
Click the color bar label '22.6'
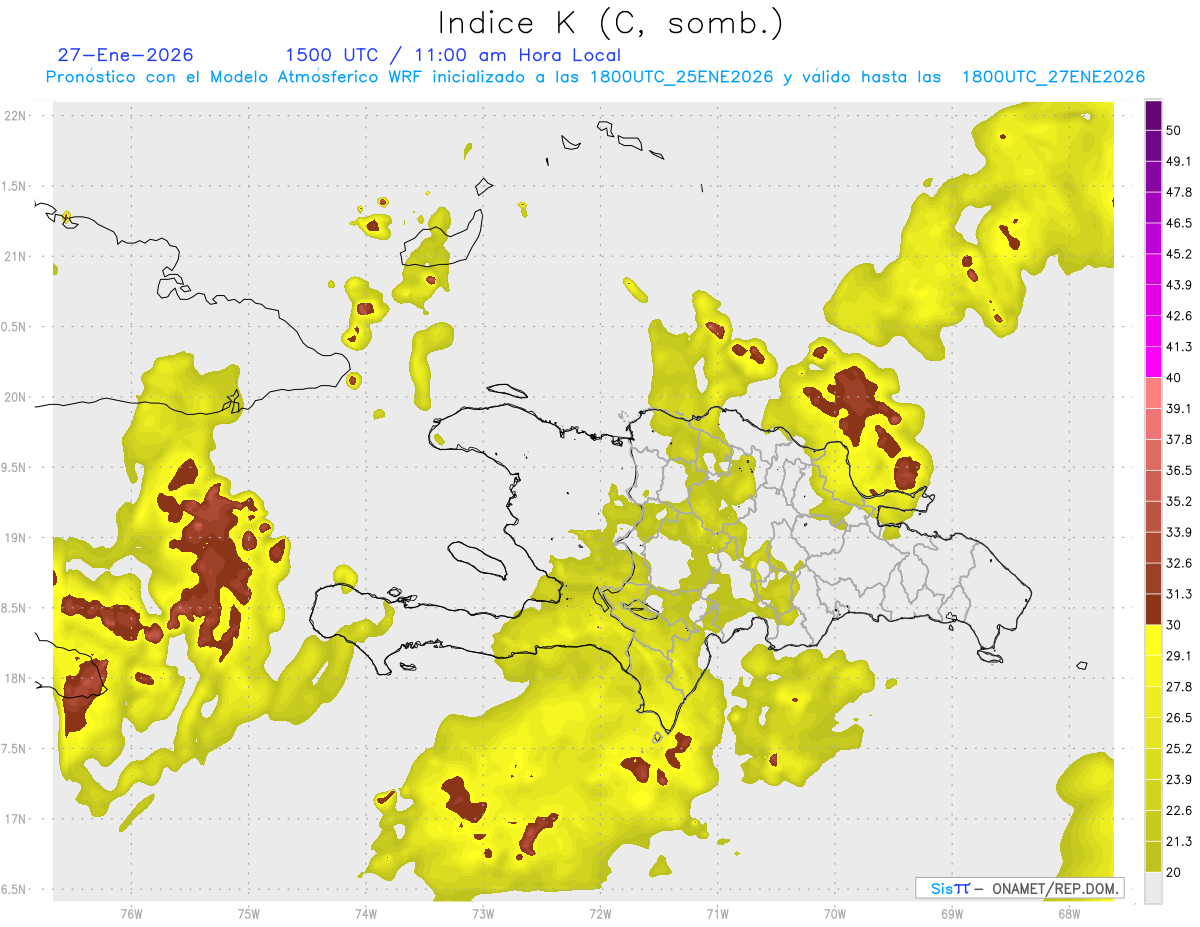1179,811
